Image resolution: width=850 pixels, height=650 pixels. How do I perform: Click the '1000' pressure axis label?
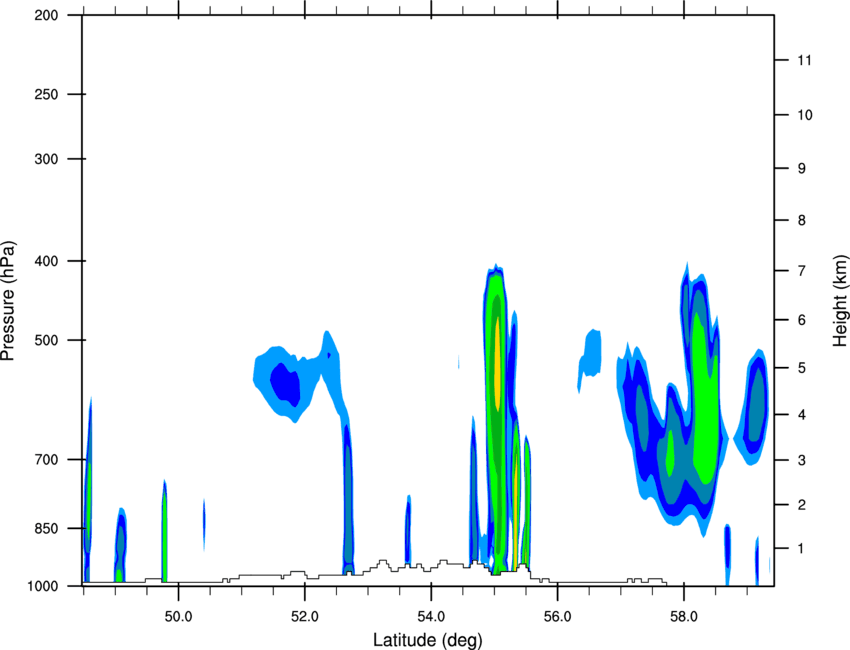coord(42,586)
